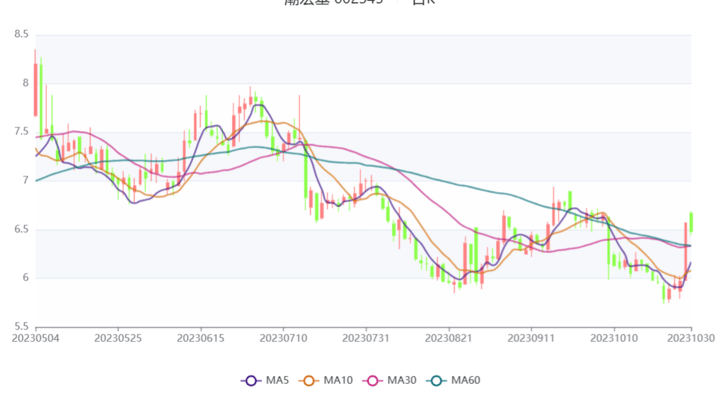Select the 20230525 x-axis date label
The image size is (720, 405).
point(118,339)
